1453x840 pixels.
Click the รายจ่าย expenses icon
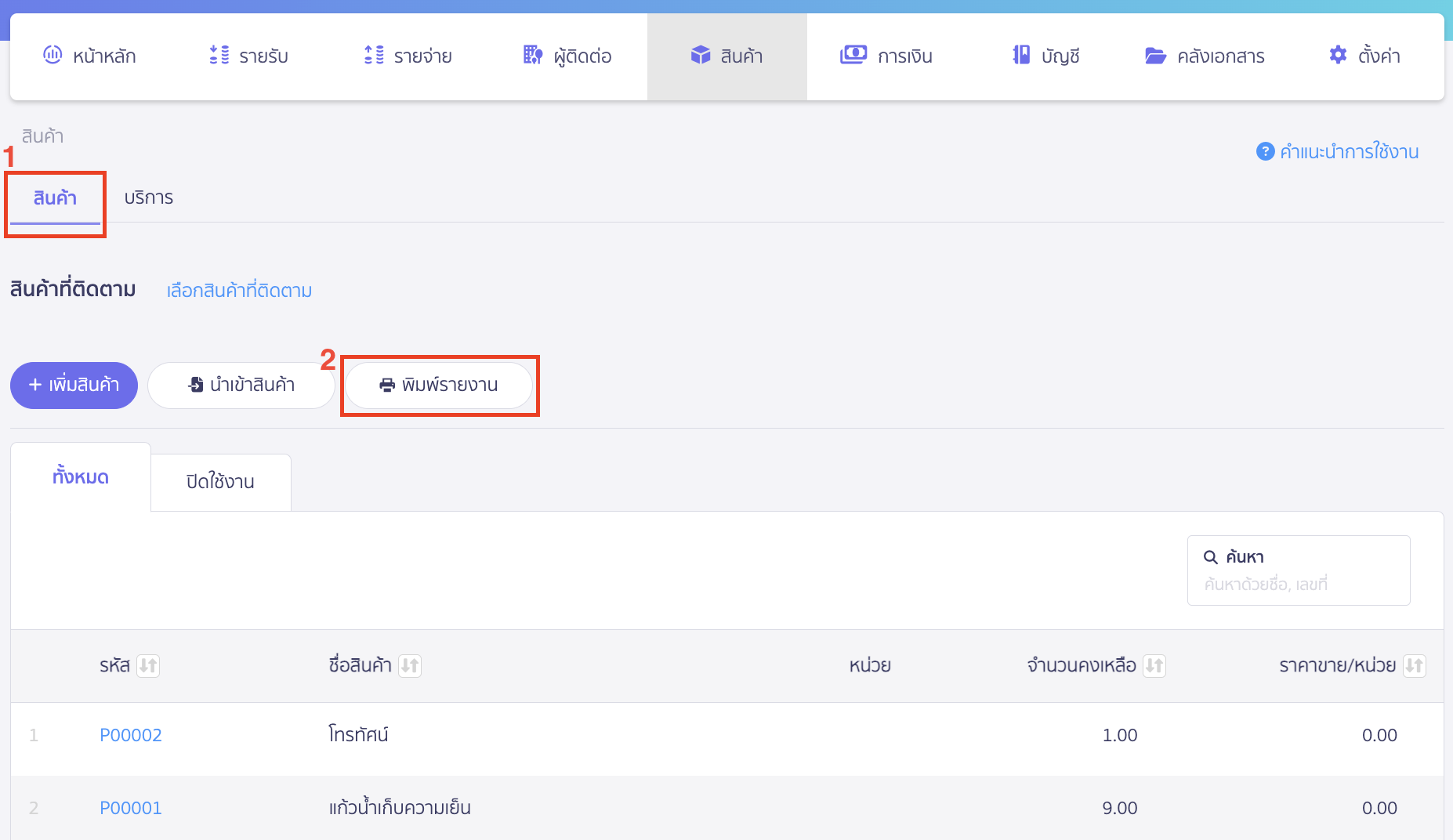tap(374, 55)
